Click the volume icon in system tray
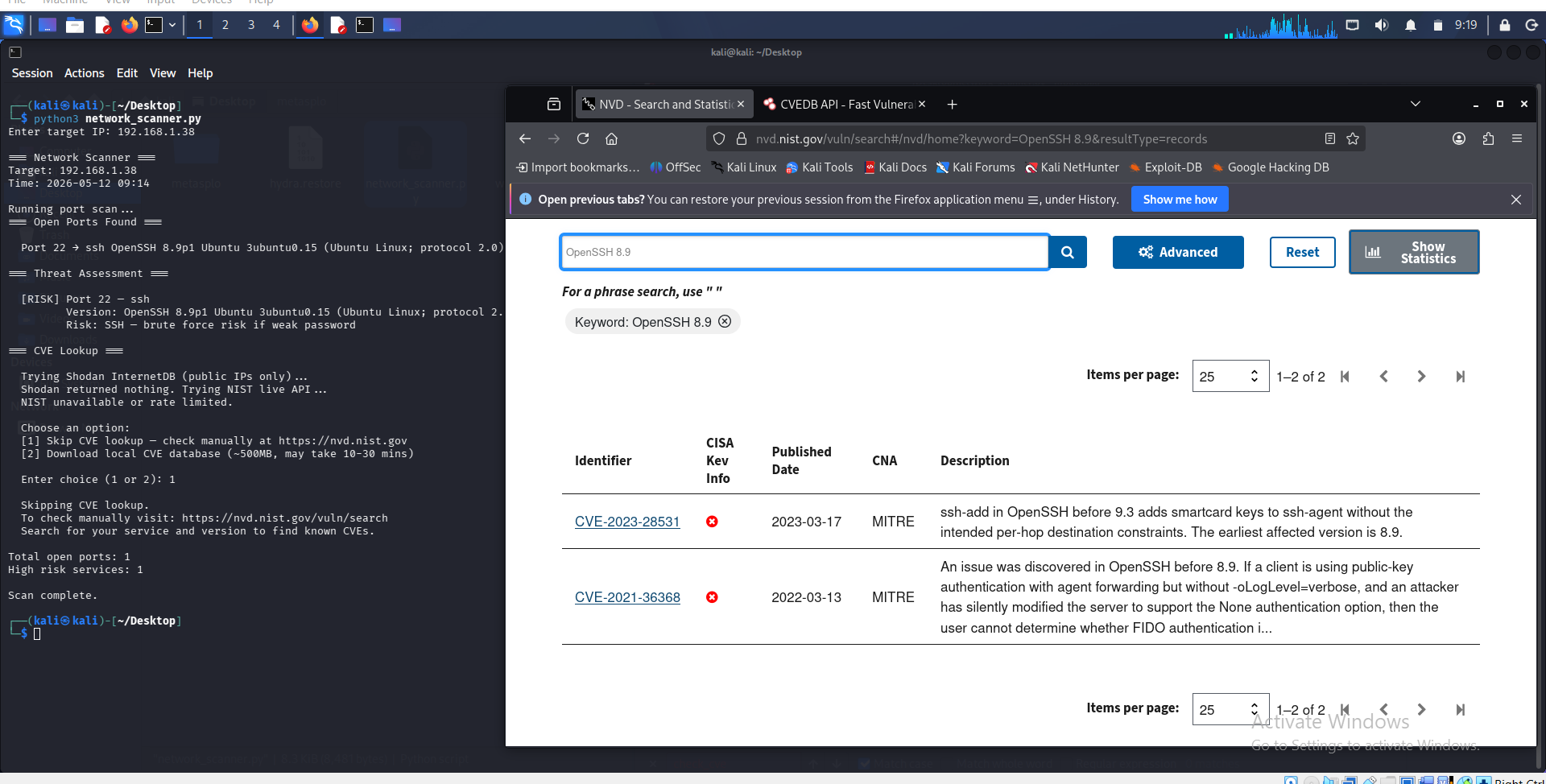This screenshot has height=784, width=1546. pyautogui.click(x=1382, y=25)
